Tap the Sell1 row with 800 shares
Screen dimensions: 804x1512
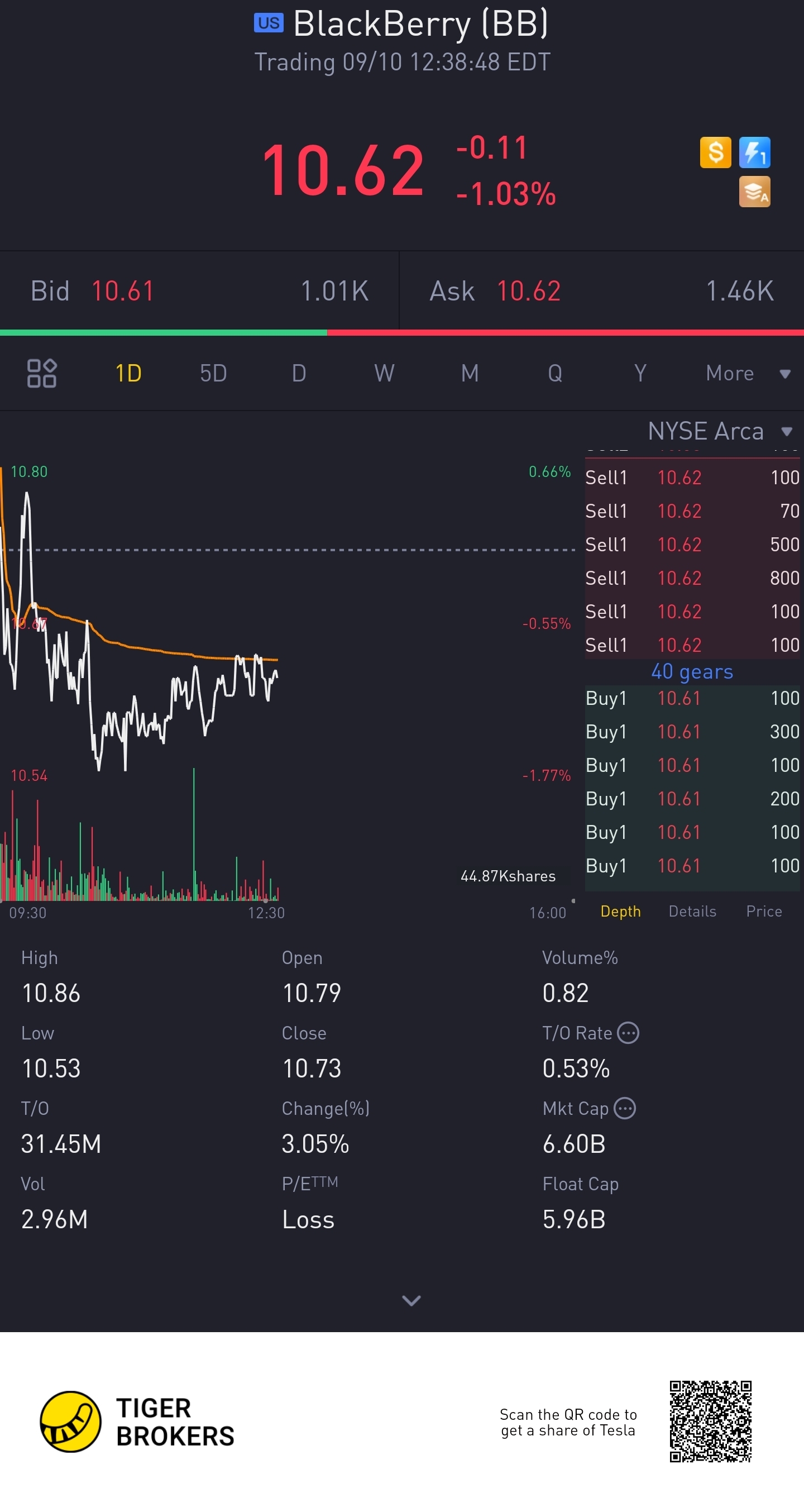tap(692, 578)
